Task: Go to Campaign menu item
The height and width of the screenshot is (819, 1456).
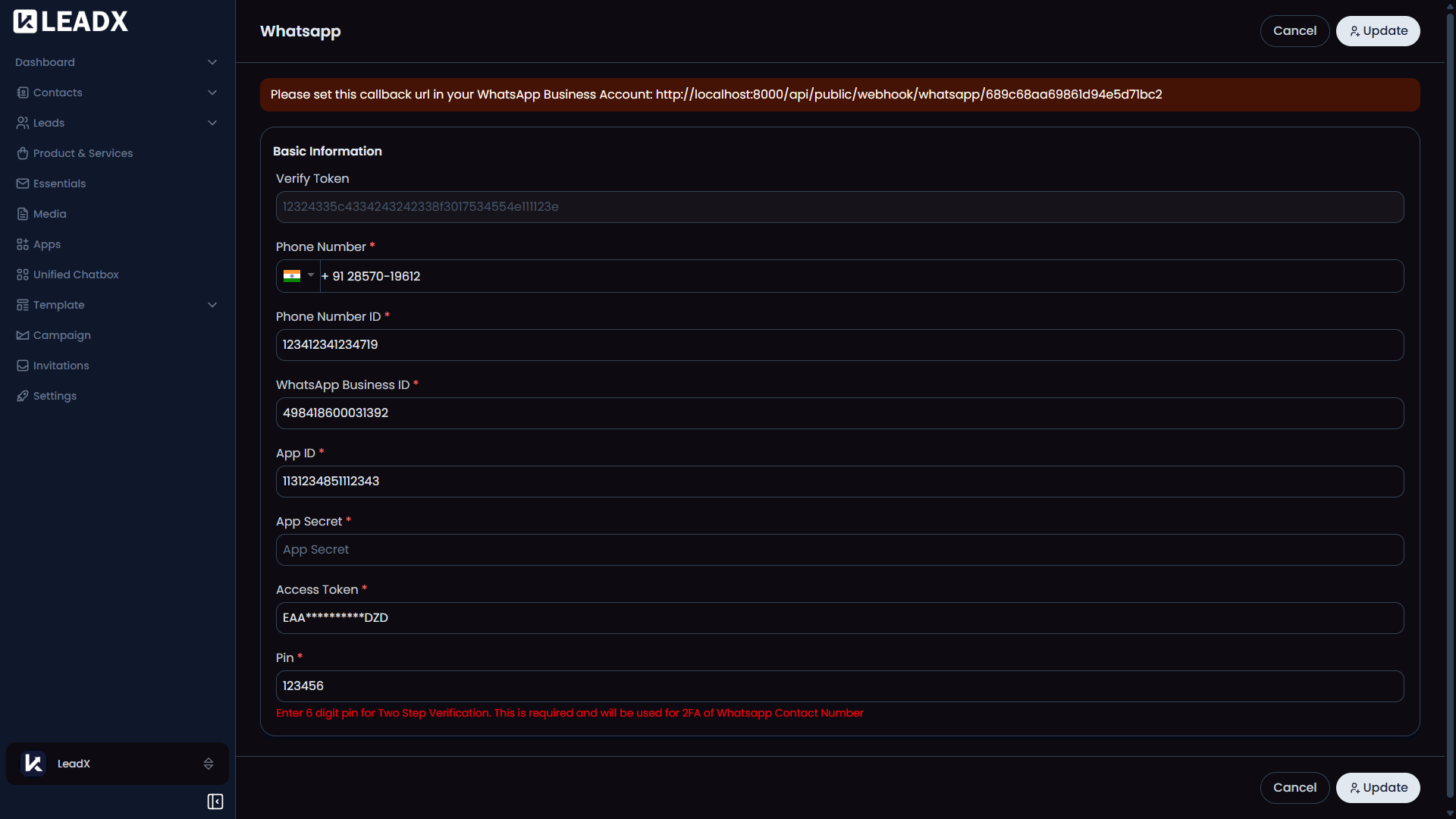Action: (62, 335)
